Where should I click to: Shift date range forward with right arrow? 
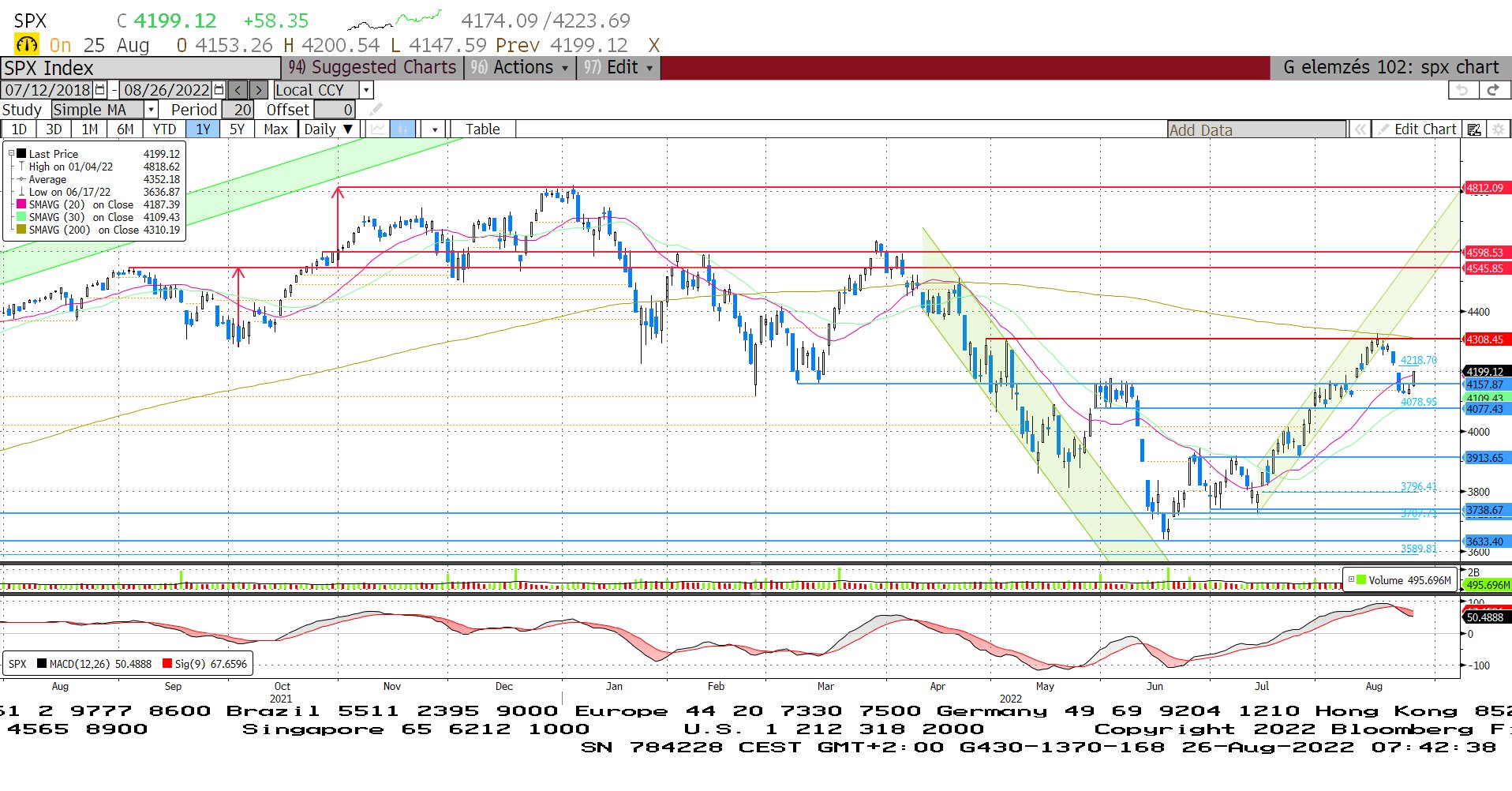coord(259,90)
